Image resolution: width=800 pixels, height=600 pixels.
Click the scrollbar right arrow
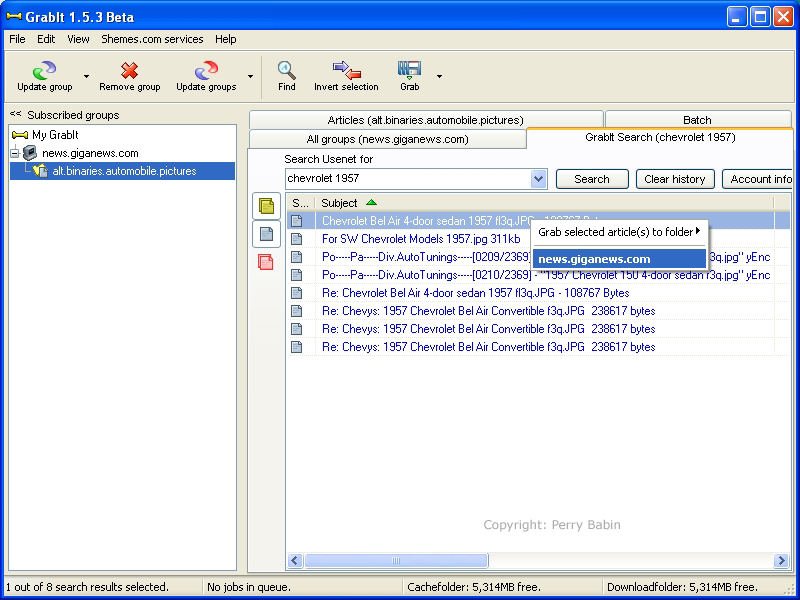[781, 561]
